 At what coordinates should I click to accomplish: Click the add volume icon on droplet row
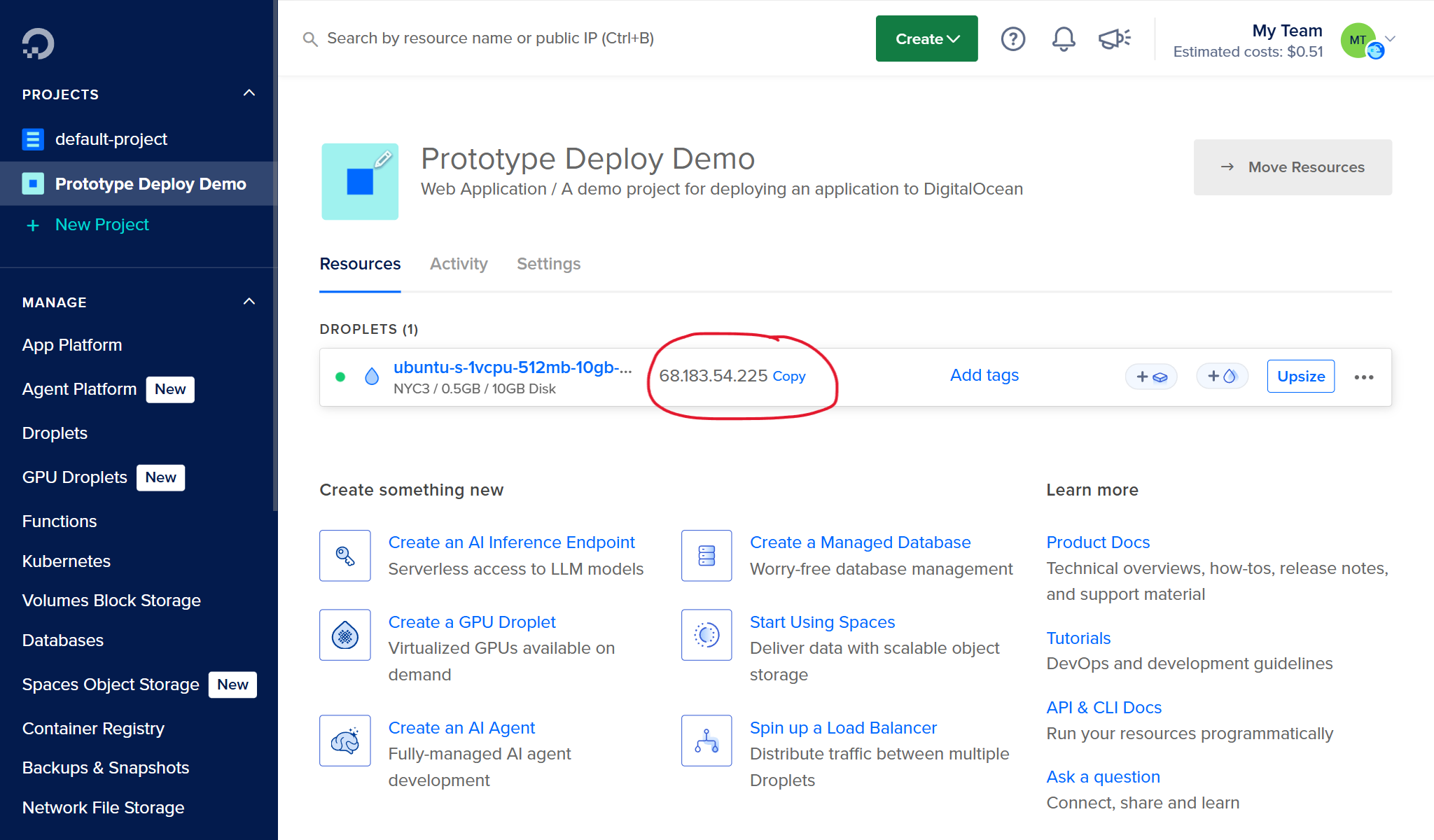click(x=1151, y=377)
